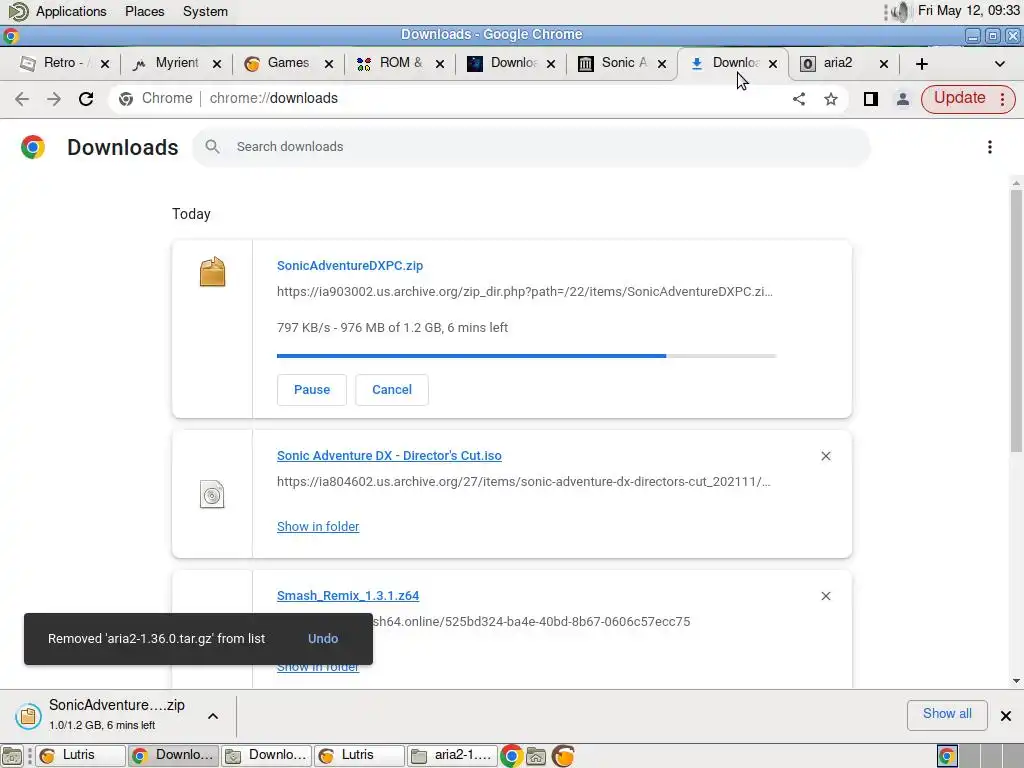Cancel the SonicAdventureDXPC.zip download
1024x768 pixels.
[x=392, y=390]
